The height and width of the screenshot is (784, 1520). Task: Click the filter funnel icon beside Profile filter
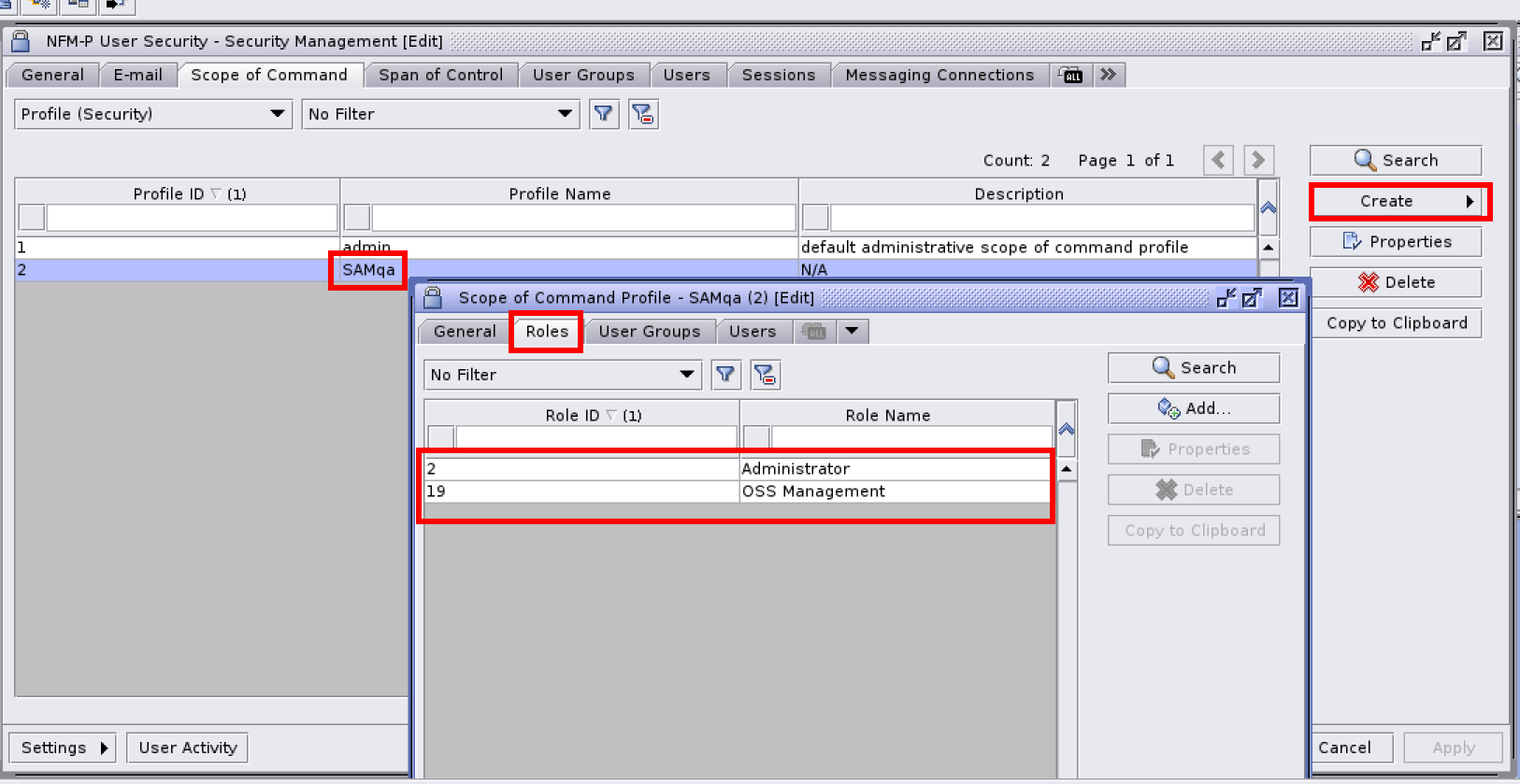point(604,114)
